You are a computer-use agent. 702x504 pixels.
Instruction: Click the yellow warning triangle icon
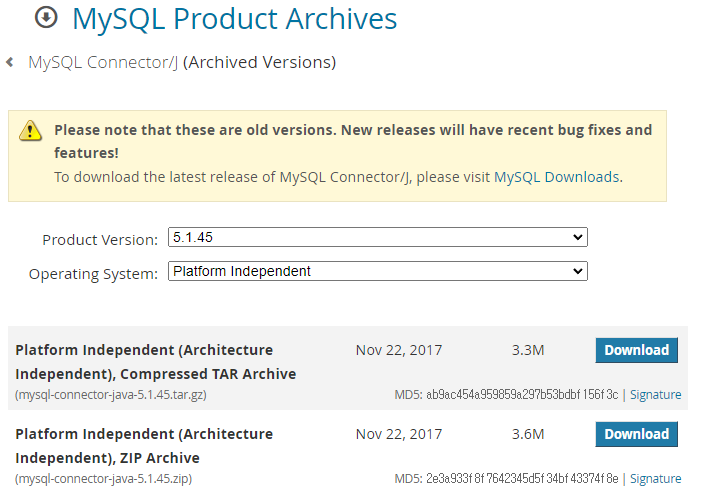click(30, 131)
